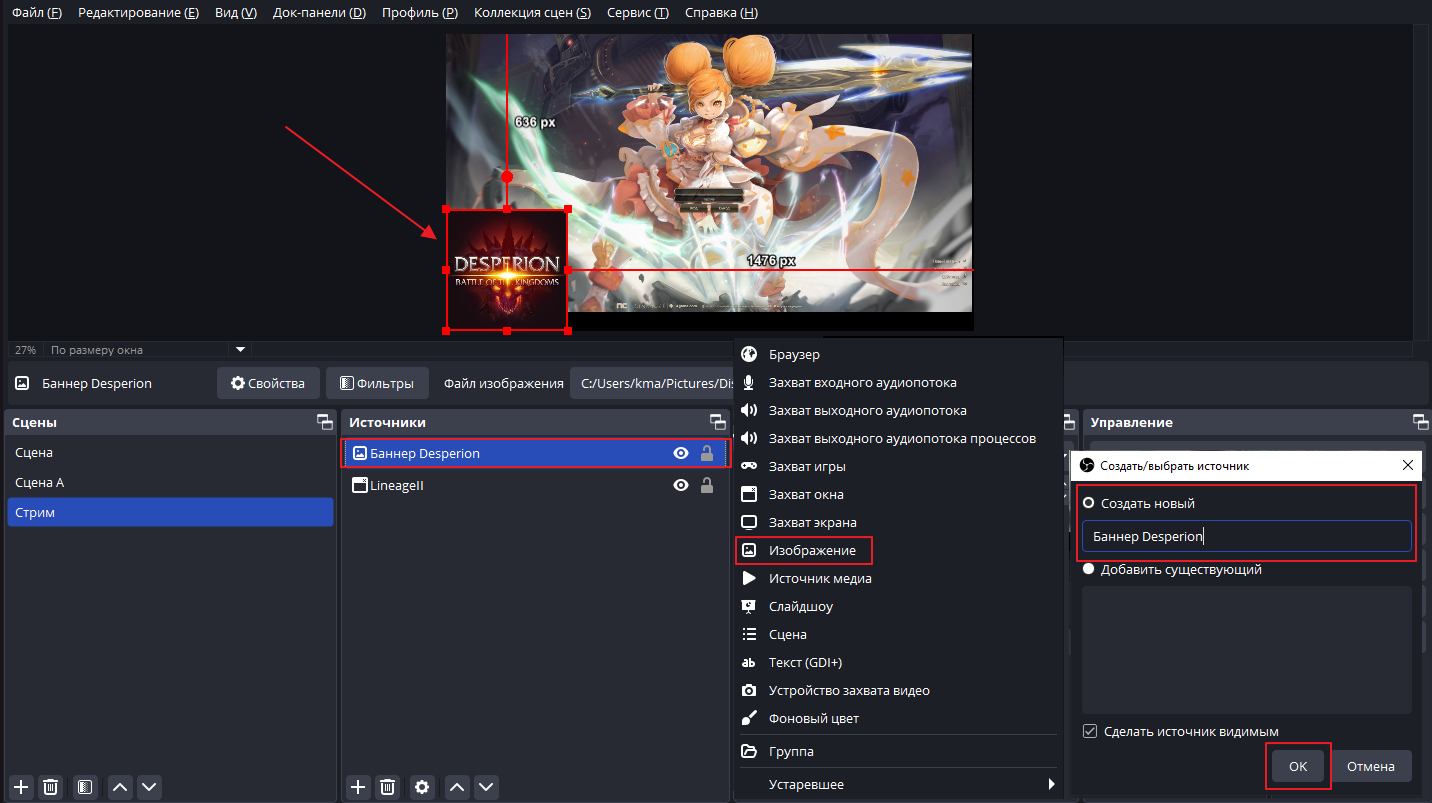This screenshot has width=1432, height=803.
Task: Open the Файл menu
Action: tap(37, 13)
